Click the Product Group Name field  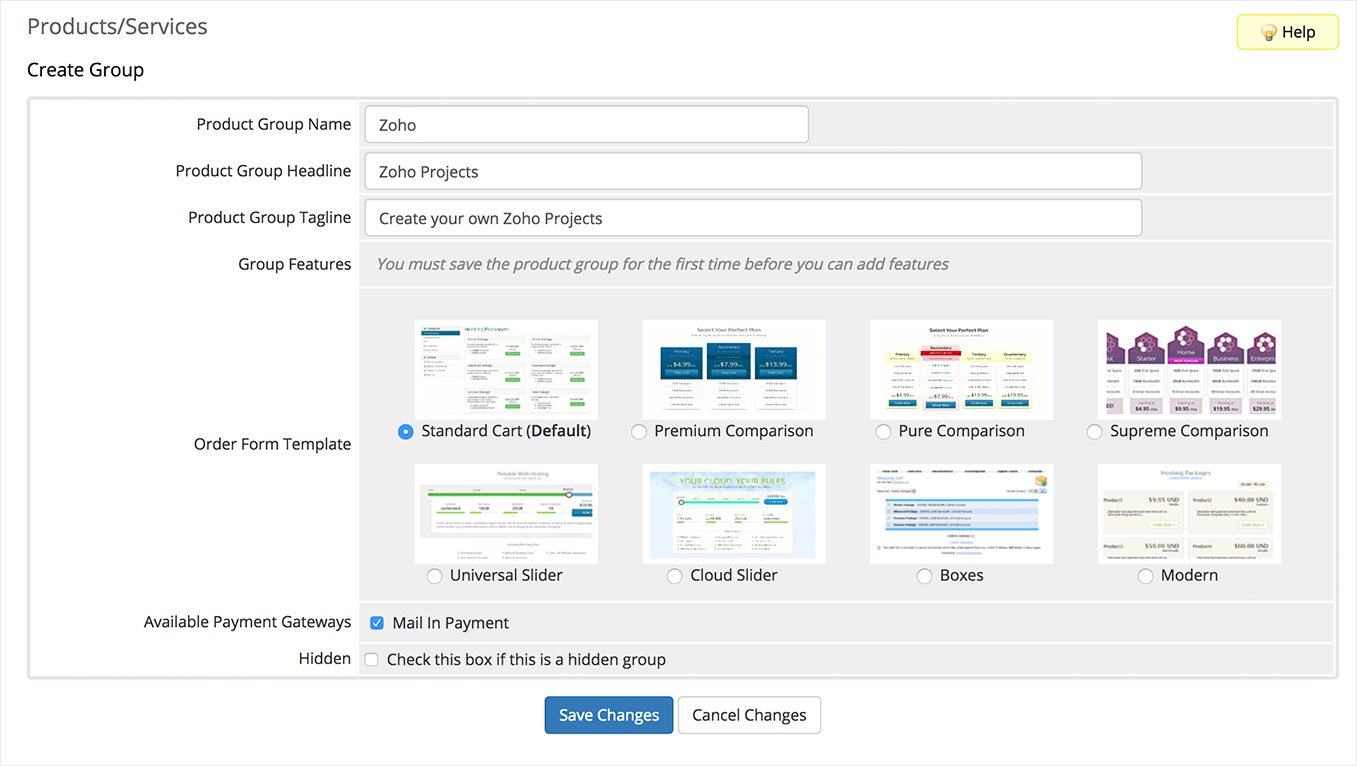(x=586, y=125)
